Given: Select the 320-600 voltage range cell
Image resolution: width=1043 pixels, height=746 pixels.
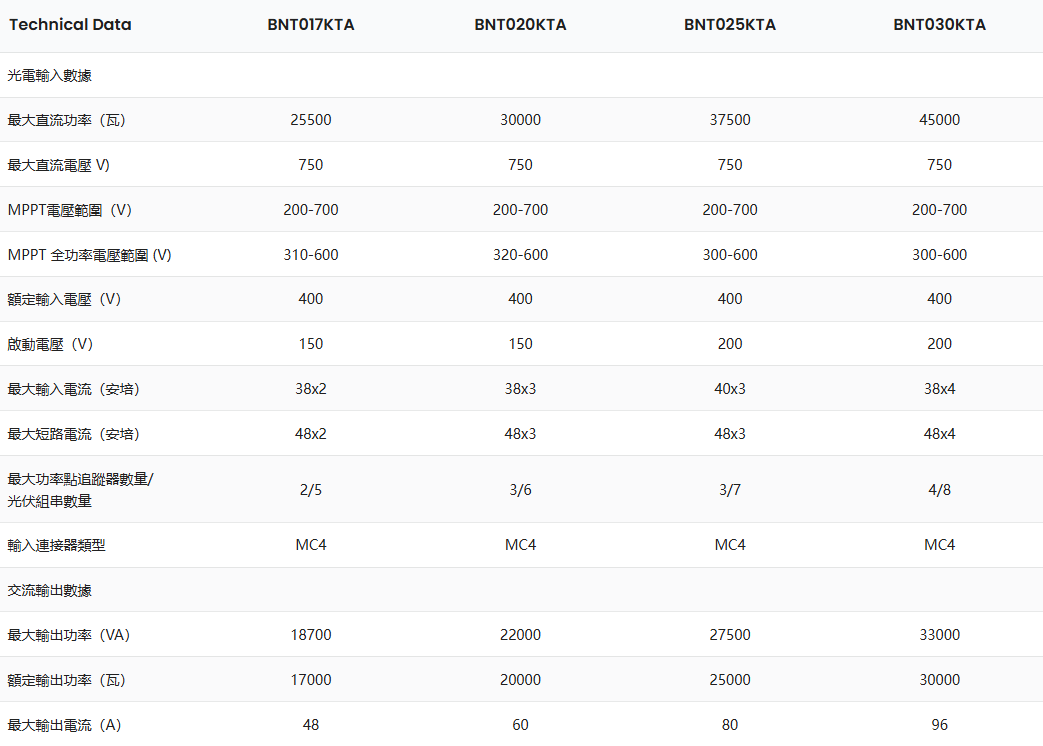Looking at the screenshot, I should (x=520, y=255).
